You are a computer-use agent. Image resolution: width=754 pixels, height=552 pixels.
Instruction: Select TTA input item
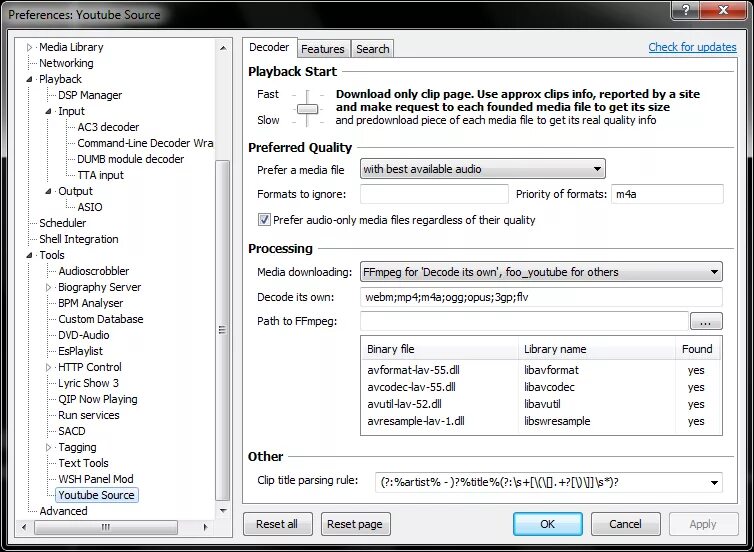click(101, 175)
